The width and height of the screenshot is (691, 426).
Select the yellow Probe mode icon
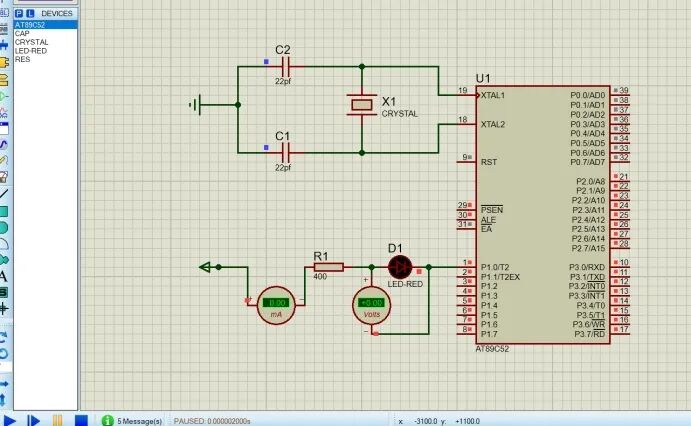point(4,160)
